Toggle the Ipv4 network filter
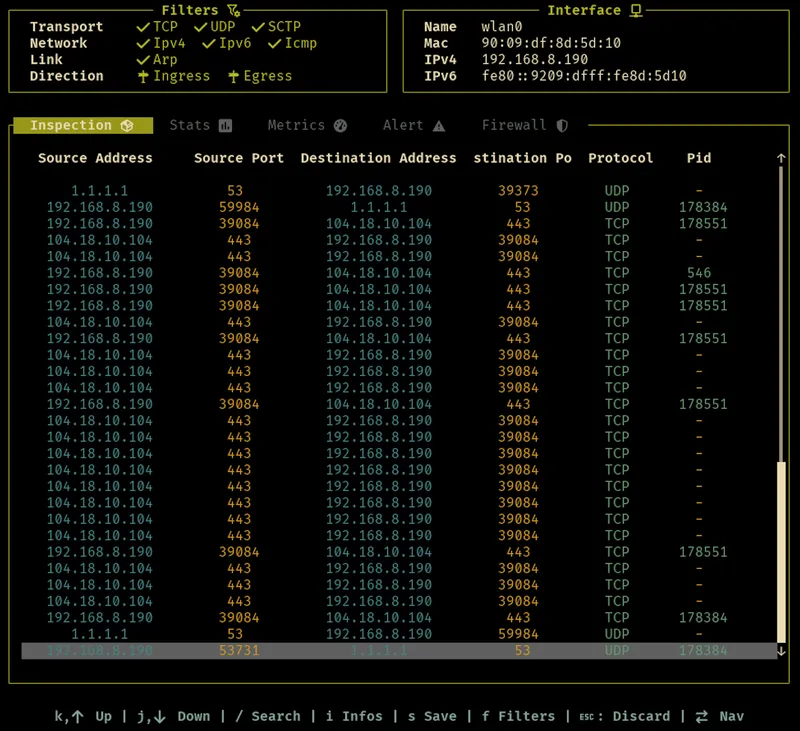 pos(161,43)
